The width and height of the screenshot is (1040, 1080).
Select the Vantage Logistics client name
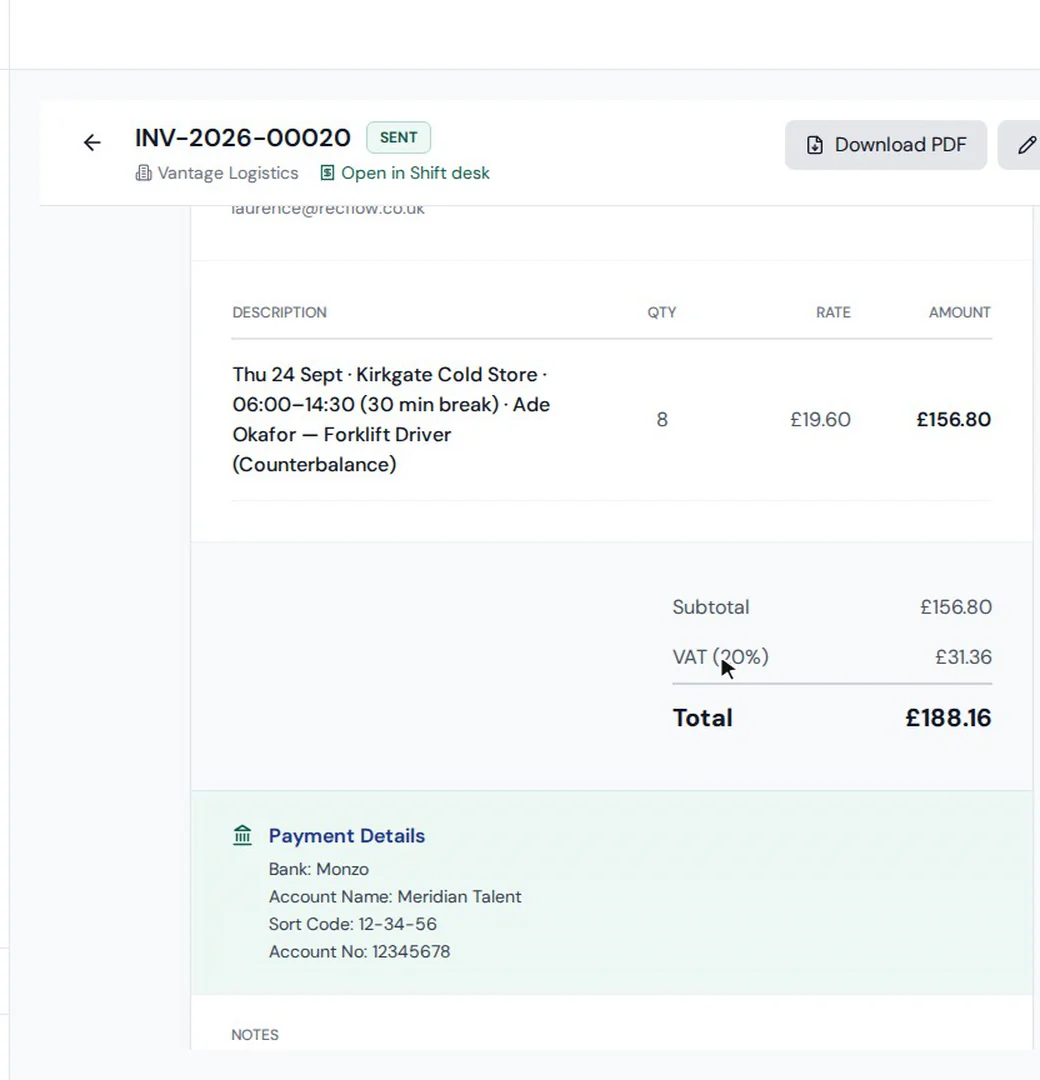pos(228,173)
